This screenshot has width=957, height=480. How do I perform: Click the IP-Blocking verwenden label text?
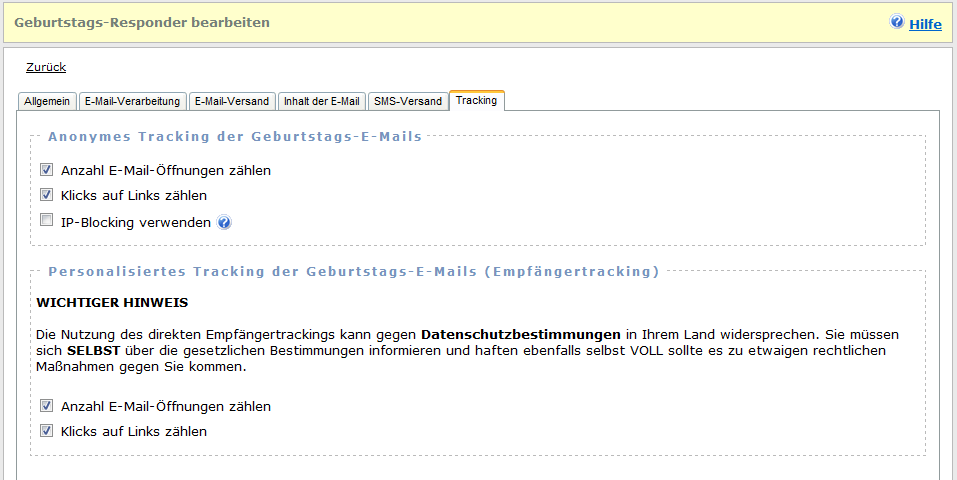pos(135,222)
